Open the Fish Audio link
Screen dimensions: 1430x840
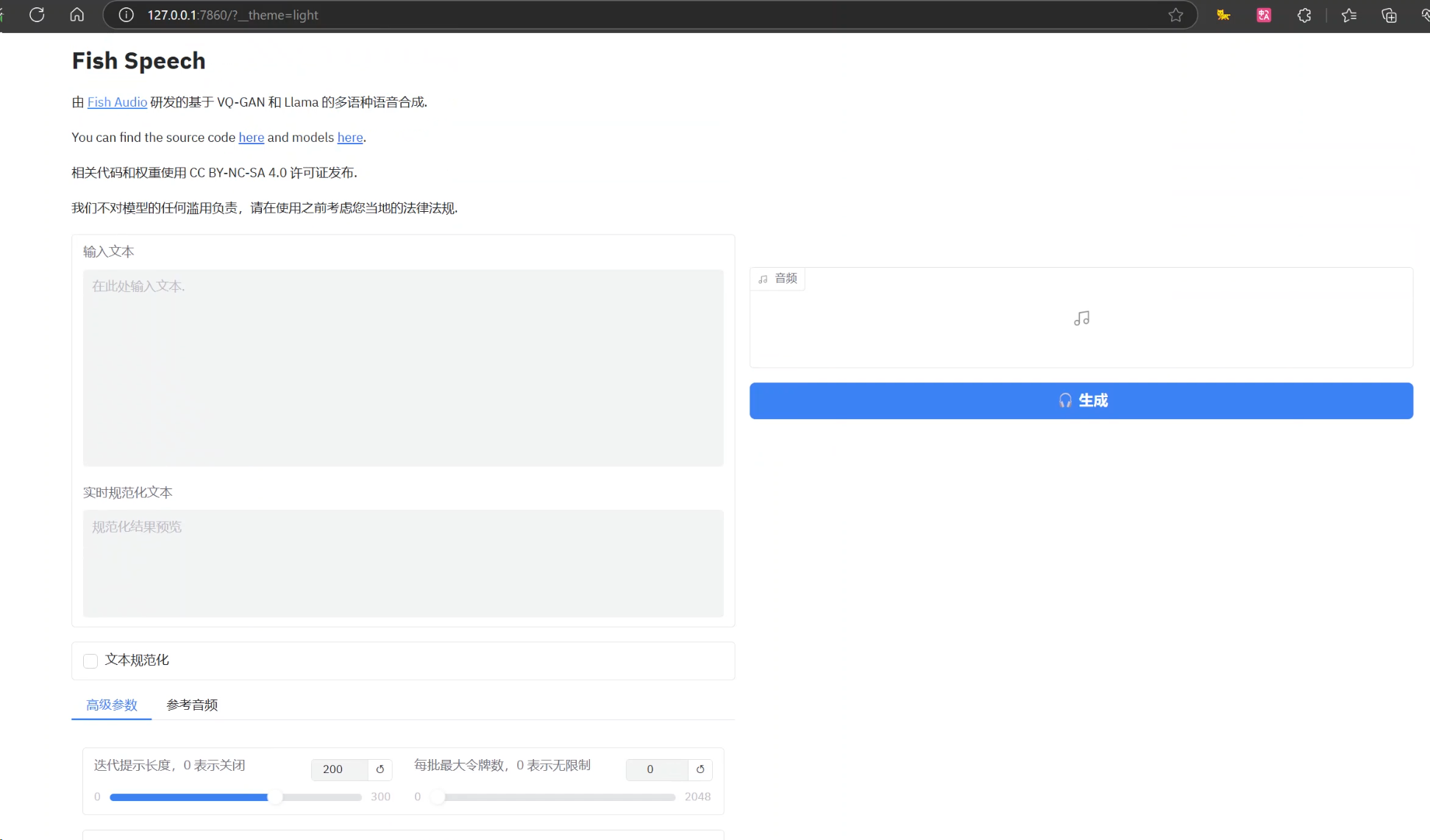[x=117, y=102]
